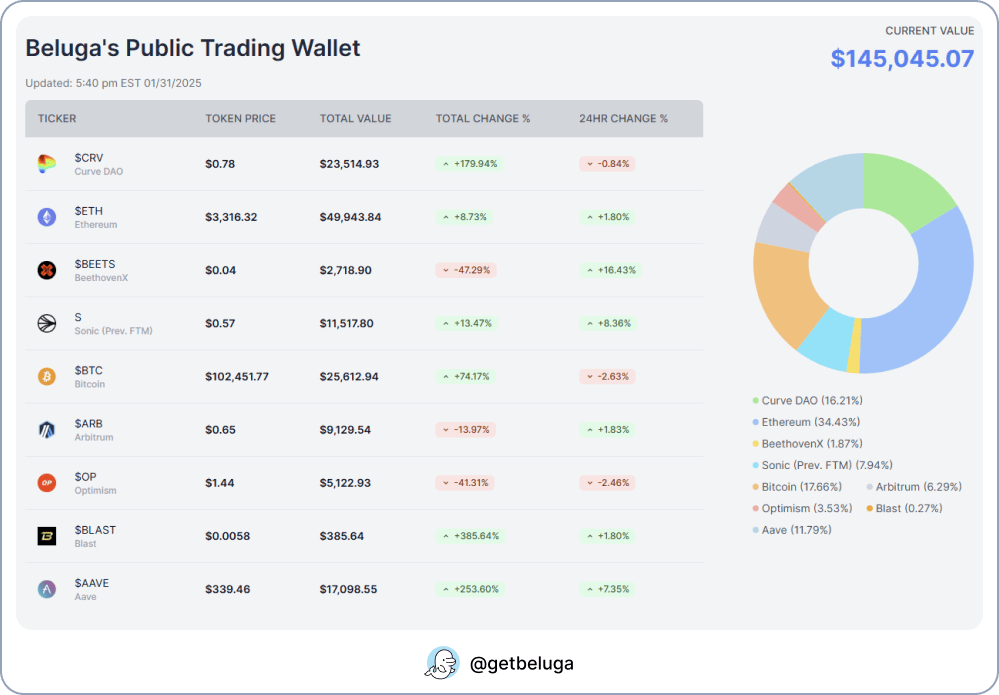Click the $145,045.07 current value
The width and height of the screenshot is (999, 695).
tap(902, 59)
